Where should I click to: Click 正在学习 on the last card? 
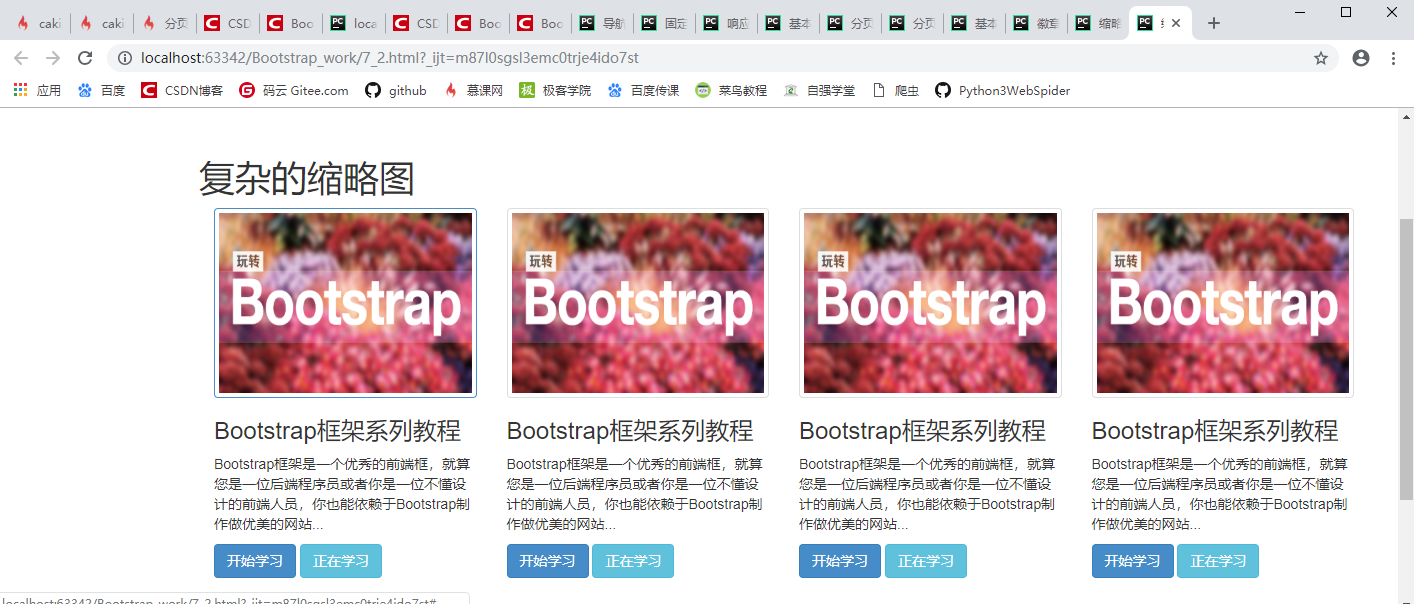(1217, 561)
